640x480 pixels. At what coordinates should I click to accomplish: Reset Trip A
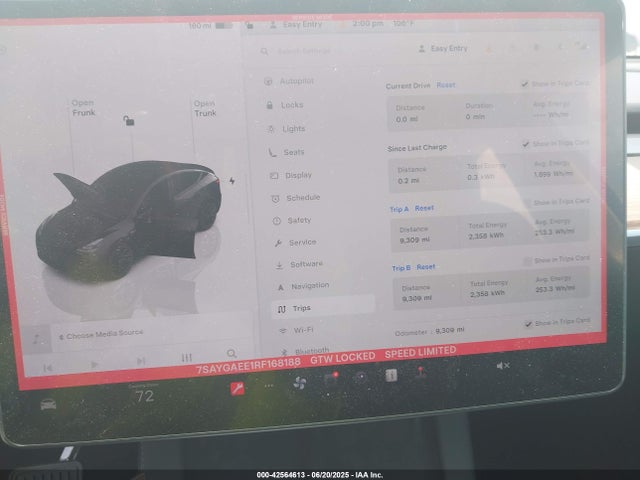point(424,208)
